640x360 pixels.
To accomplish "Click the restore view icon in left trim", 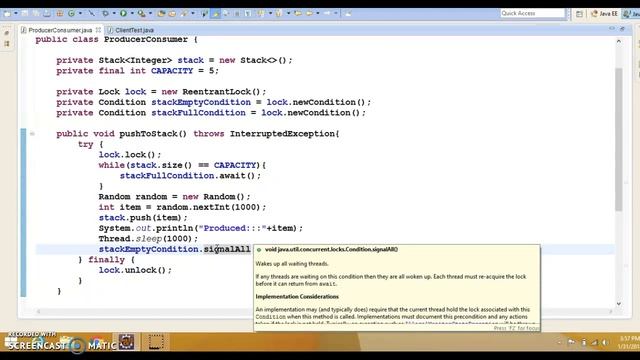I will (x=7, y=33).
